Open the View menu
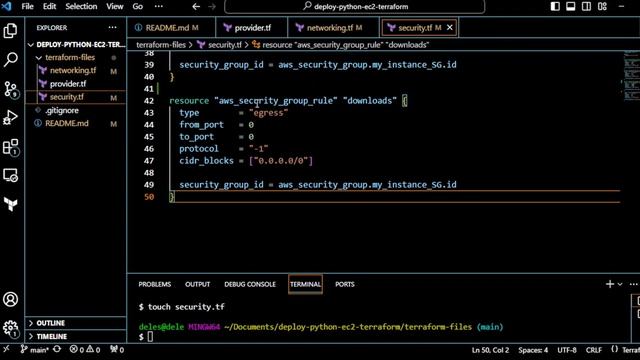The image size is (640, 360). (115, 7)
